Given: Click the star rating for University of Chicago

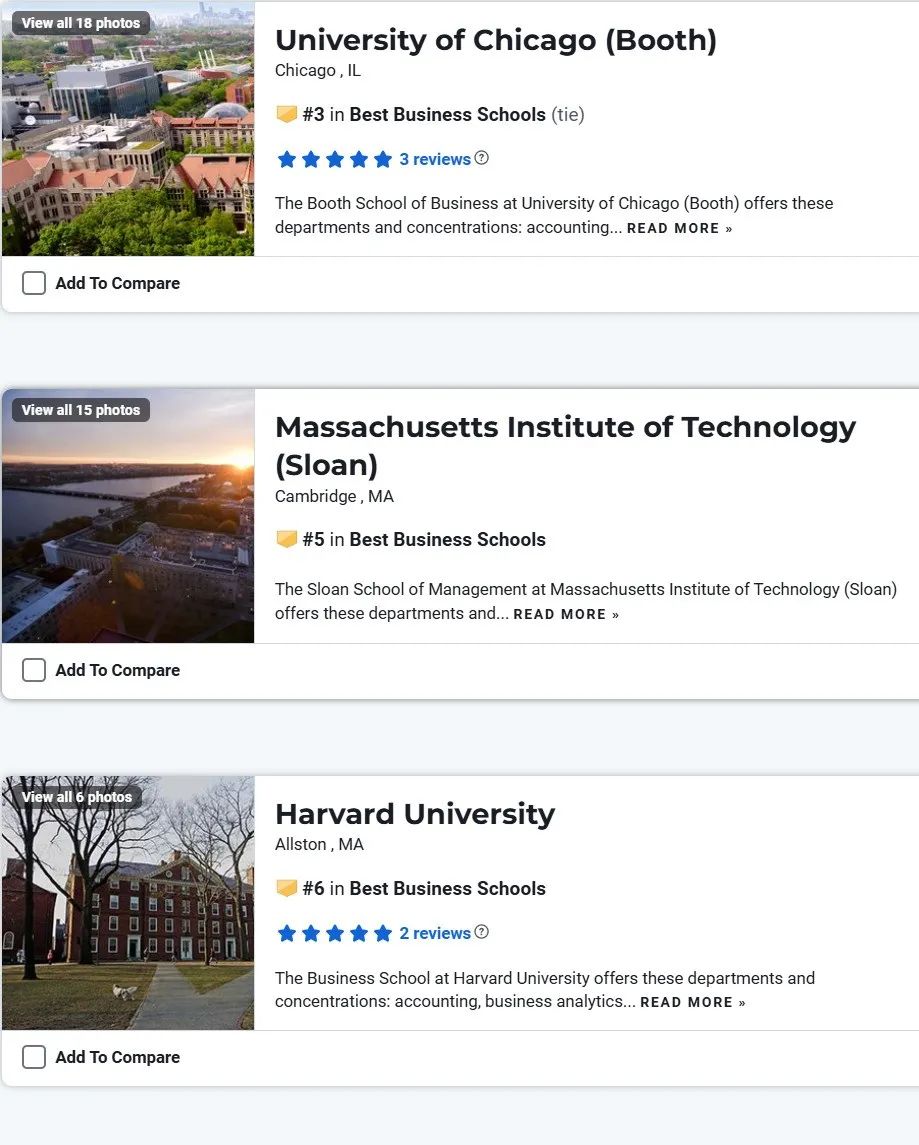Looking at the screenshot, I should click(x=334, y=159).
